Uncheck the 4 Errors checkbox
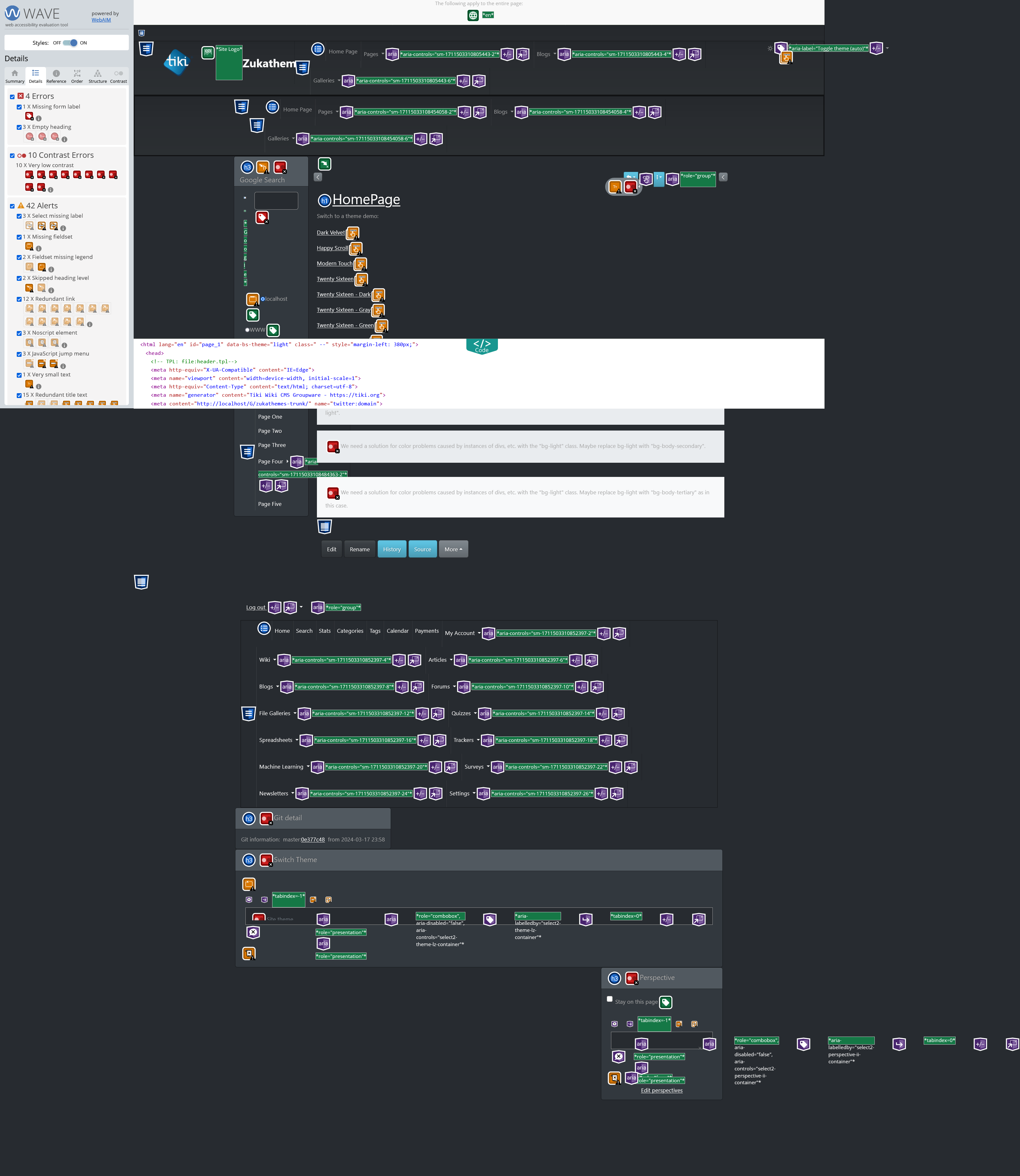1020x1176 pixels. click(13, 97)
